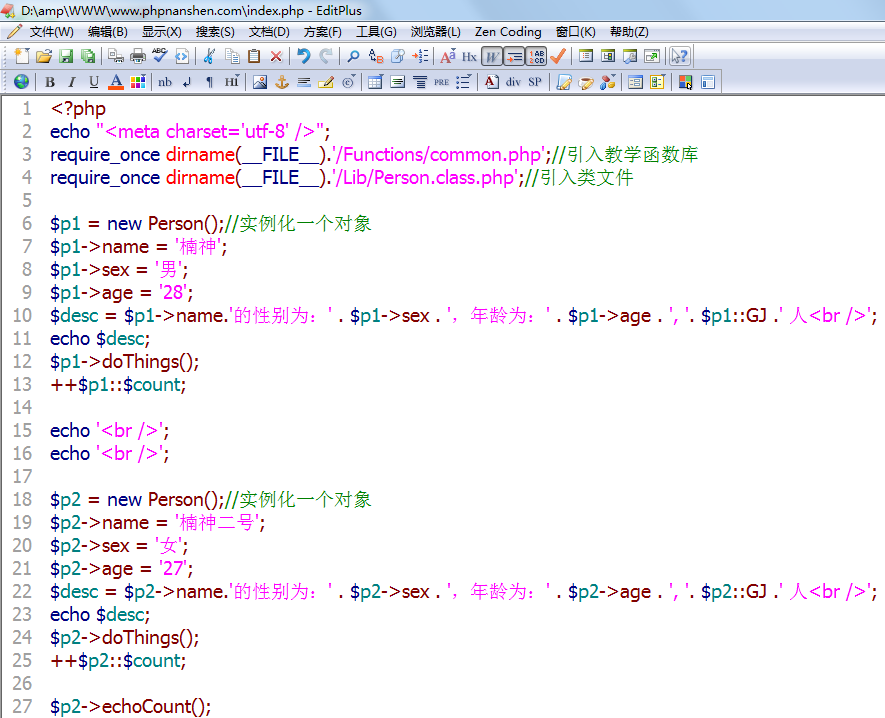
Task: Open the List tag dropdown
Action: click(x=463, y=82)
